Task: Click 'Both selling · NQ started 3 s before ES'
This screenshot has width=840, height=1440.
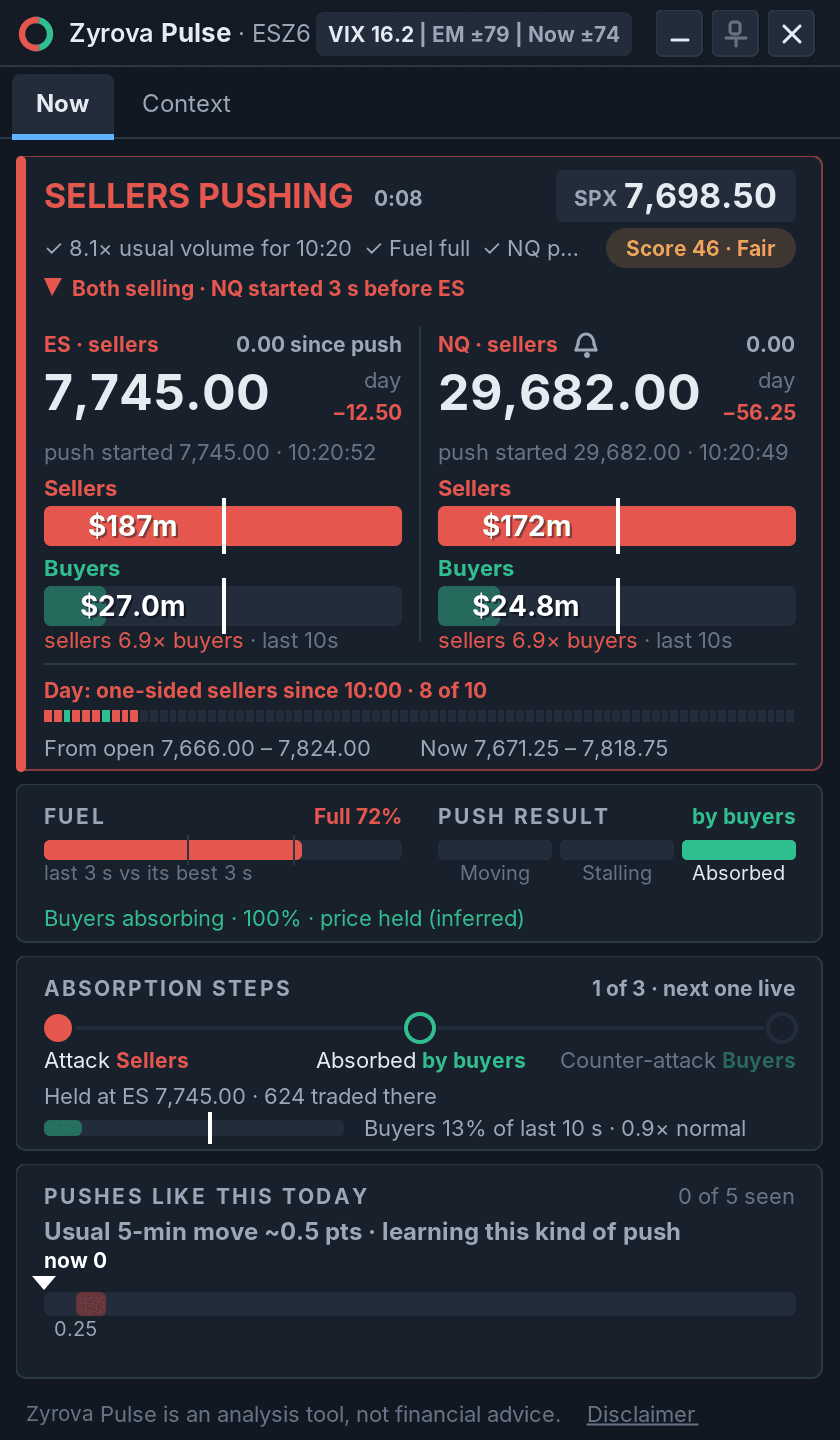Action: click(268, 288)
